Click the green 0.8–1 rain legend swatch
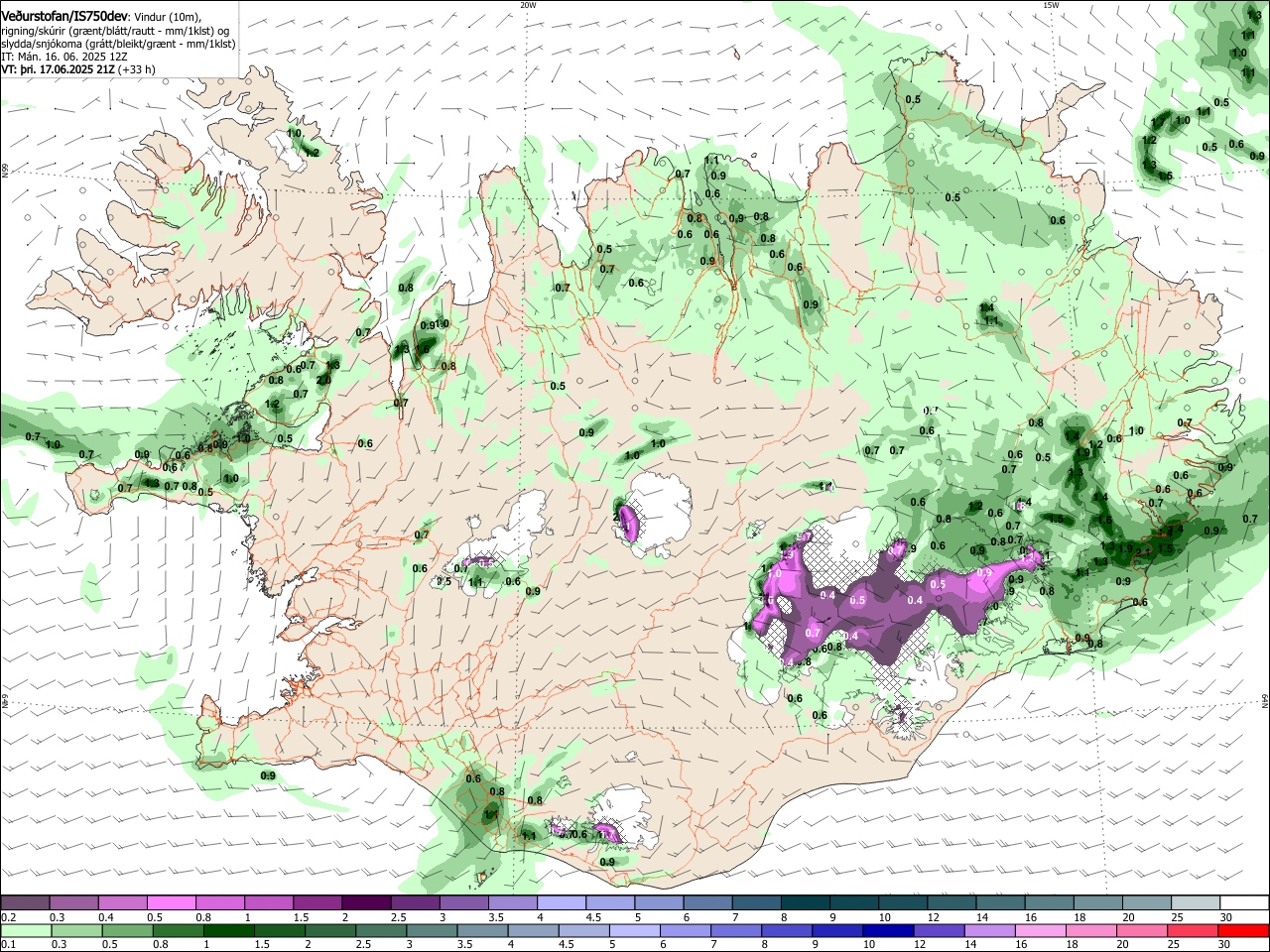1270x952 pixels. pos(178,930)
